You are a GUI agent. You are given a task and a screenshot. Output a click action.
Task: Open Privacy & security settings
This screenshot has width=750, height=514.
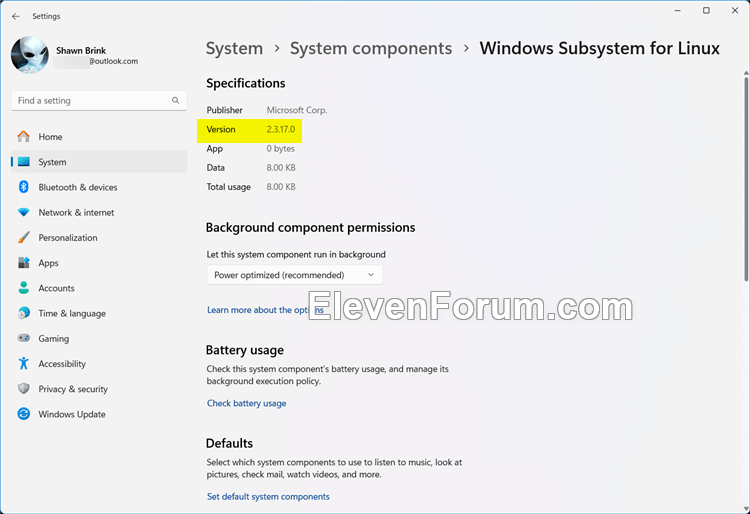[99, 389]
